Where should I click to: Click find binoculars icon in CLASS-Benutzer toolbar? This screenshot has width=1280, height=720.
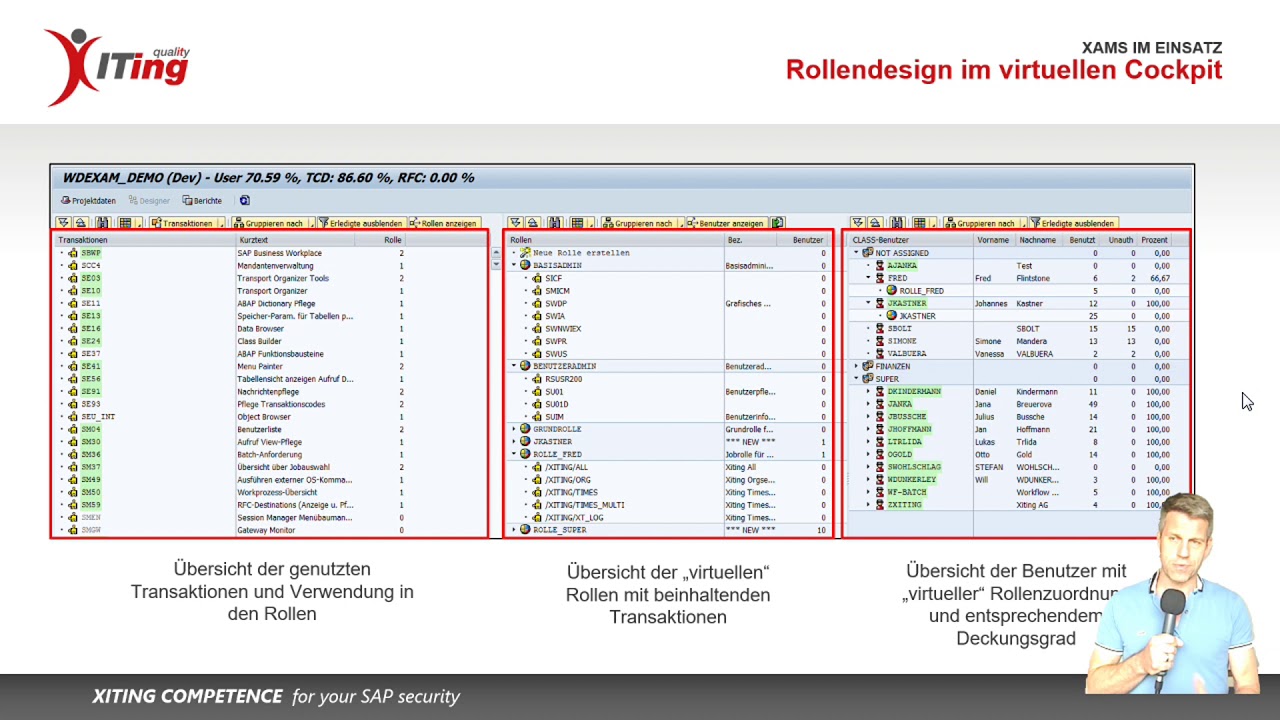click(x=896, y=223)
